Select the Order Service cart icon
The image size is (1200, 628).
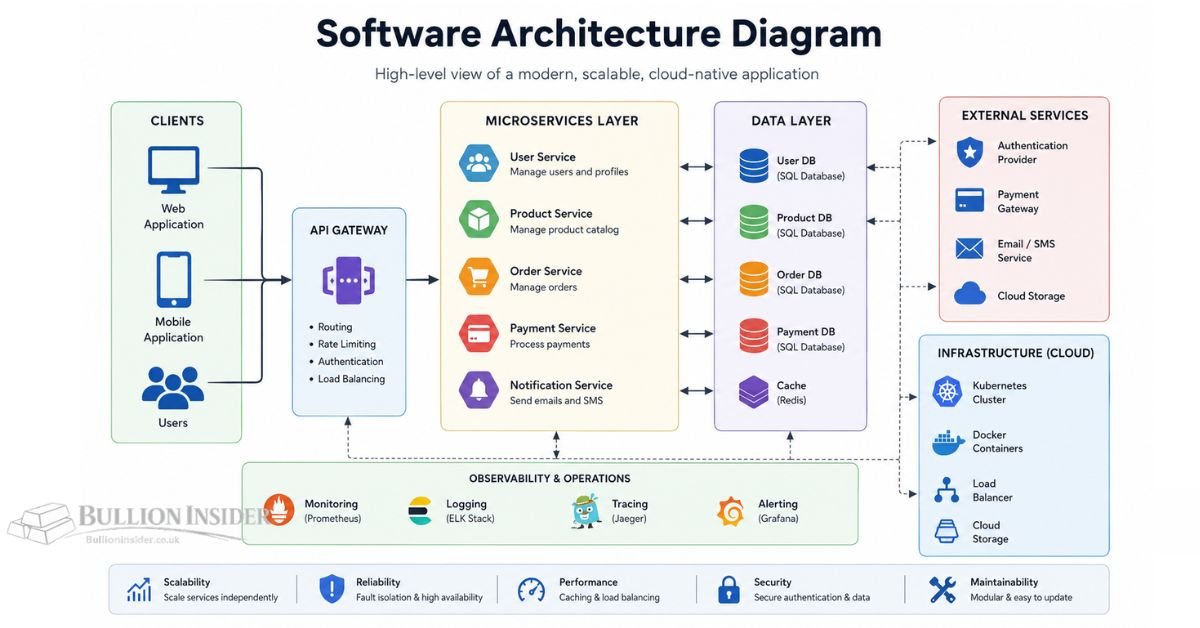pyautogui.click(x=479, y=277)
